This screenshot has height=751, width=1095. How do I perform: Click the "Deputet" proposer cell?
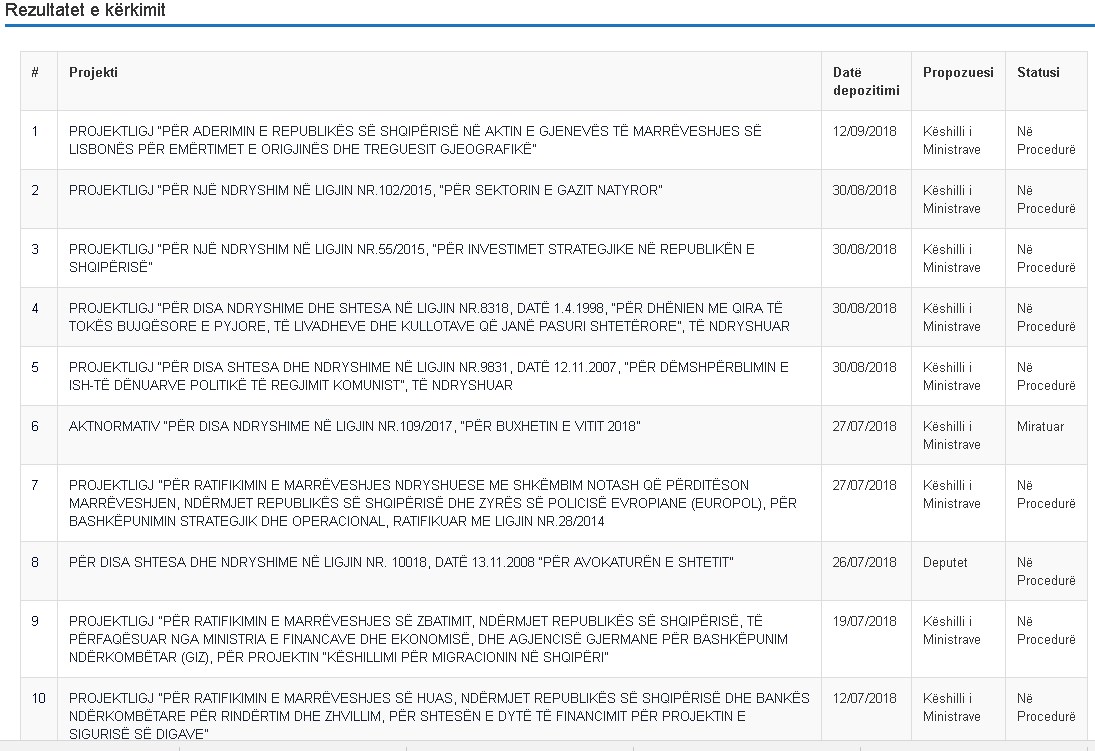pyautogui.click(x=945, y=562)
